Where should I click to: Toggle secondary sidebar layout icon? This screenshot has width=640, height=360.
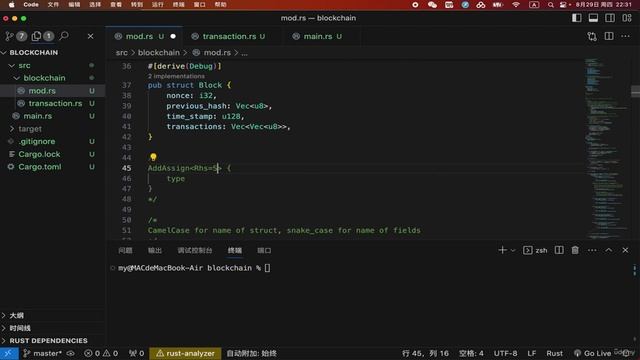610,18
